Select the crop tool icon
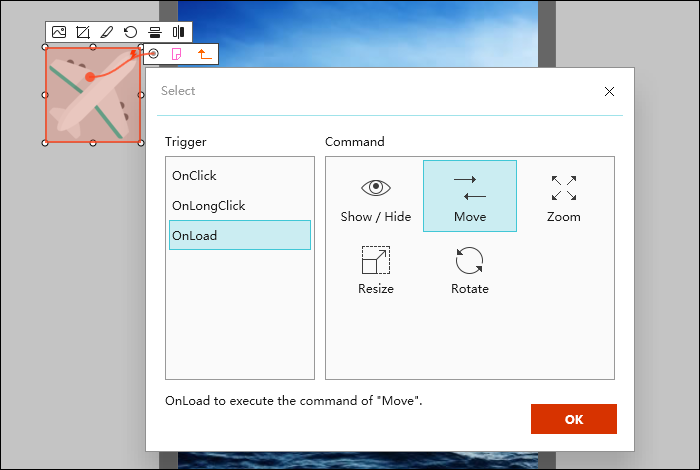This screenshot has width=700, height=470. tap(83, 32)
